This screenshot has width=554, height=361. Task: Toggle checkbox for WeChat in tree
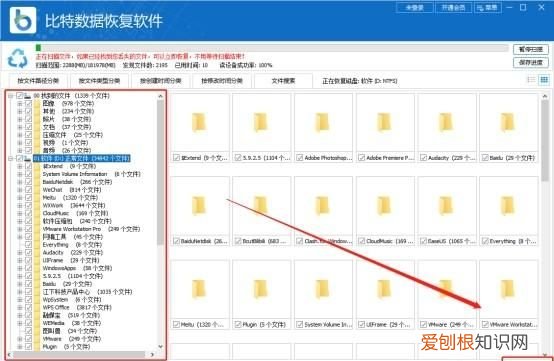tap(29, 190)
